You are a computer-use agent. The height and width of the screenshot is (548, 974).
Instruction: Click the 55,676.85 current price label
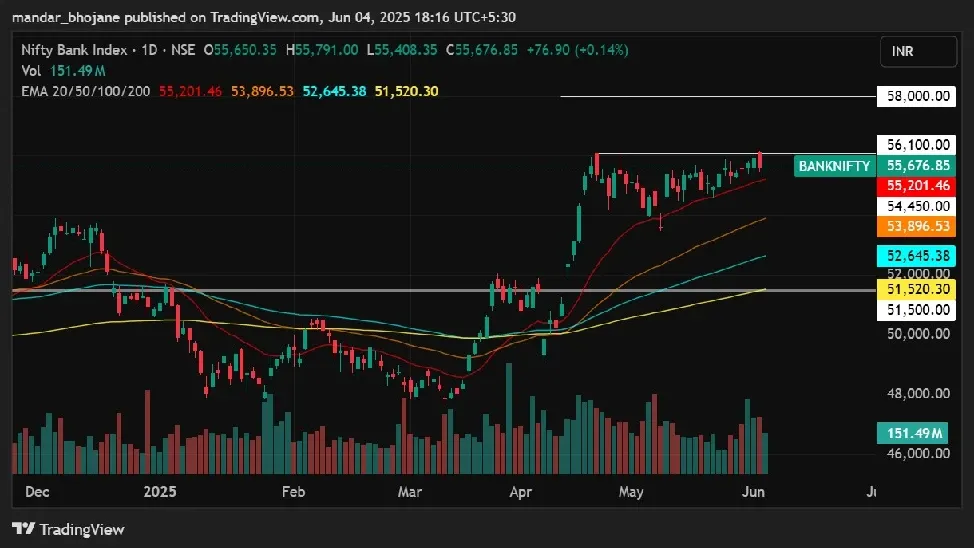point(916,165)
